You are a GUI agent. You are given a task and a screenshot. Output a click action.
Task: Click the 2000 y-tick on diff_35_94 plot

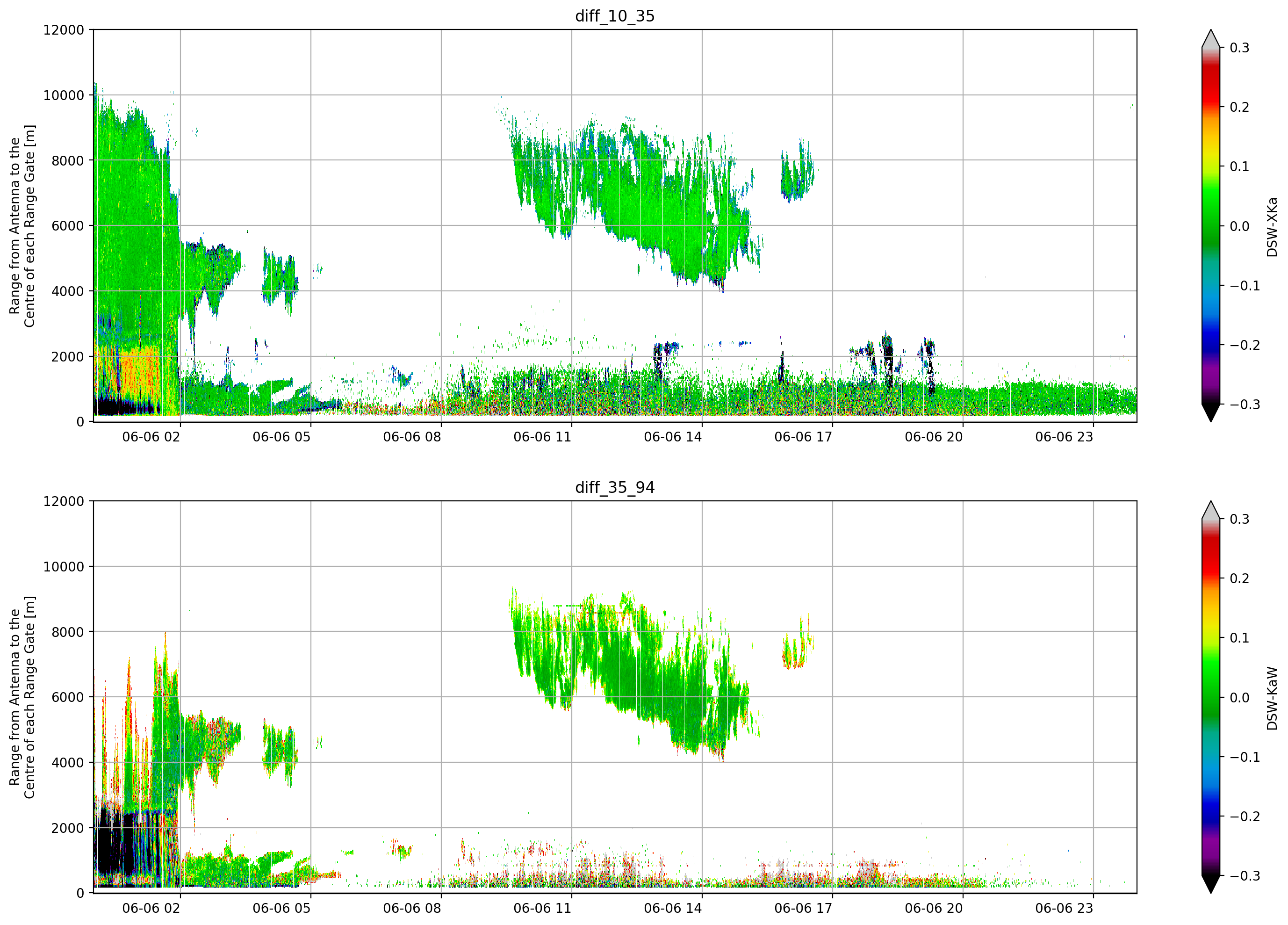tap(68, 828)
